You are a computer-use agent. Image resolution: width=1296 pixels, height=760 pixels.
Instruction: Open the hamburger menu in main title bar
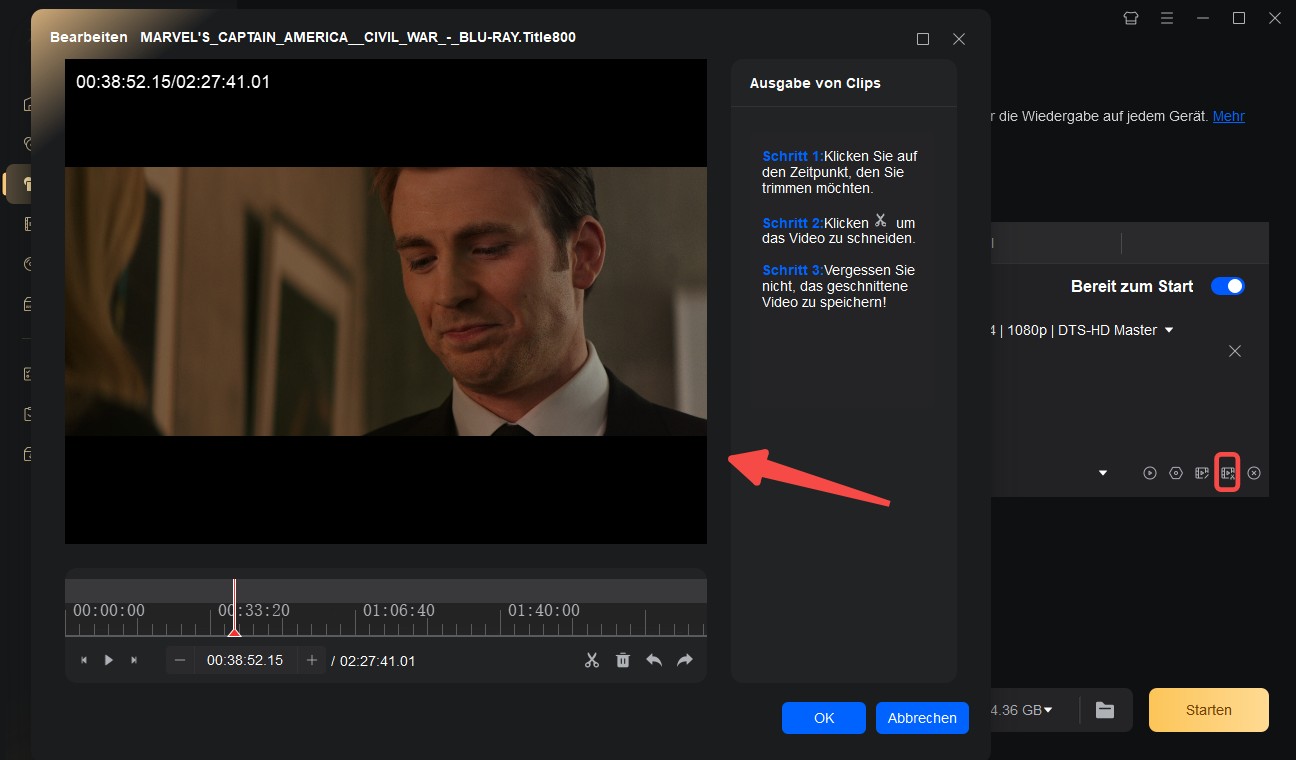coord(1167,18)
